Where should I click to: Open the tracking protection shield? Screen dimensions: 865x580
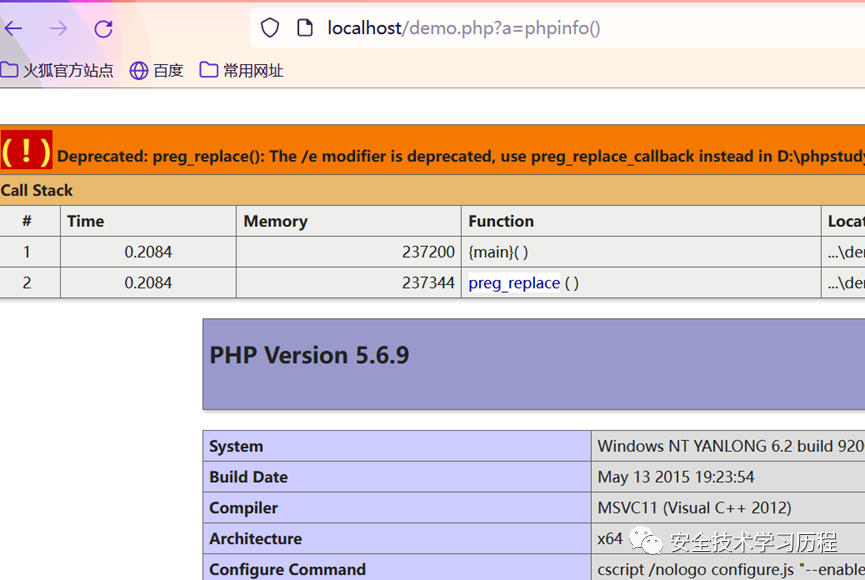pos(270,28)
